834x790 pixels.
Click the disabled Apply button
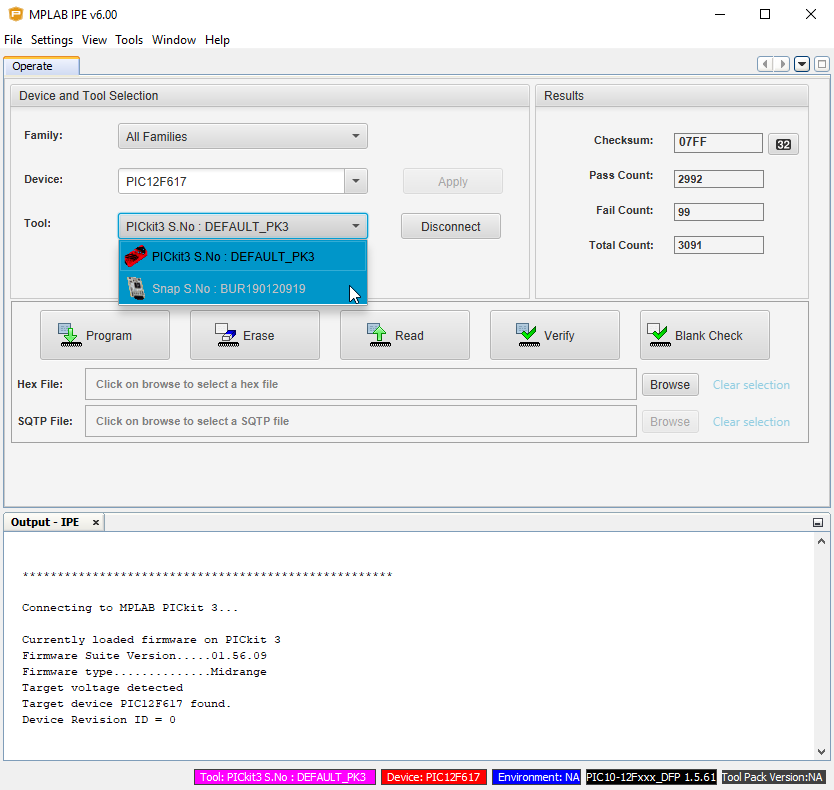(453, 181)
